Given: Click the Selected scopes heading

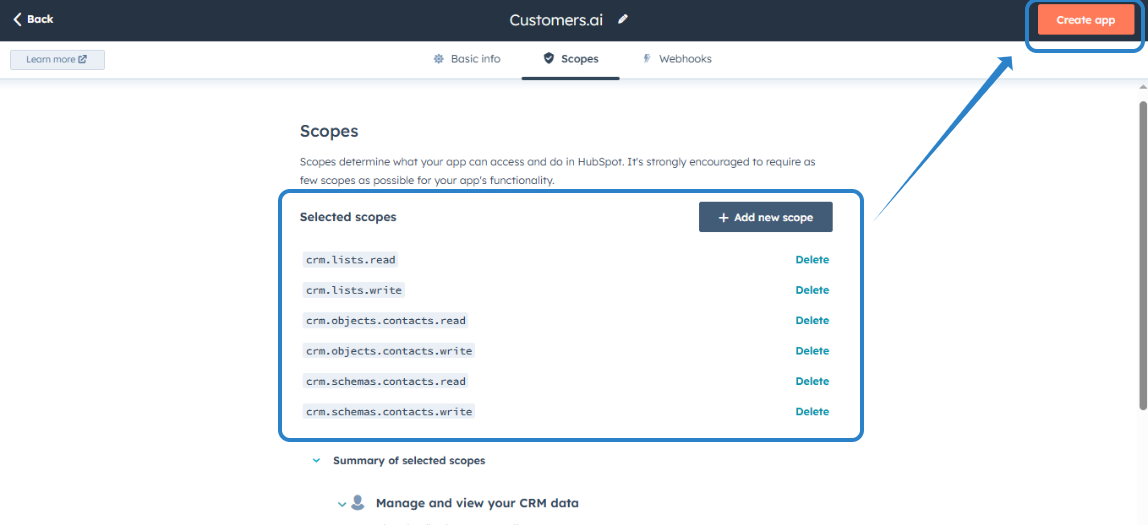Looking at the screenshot, I should click(x=348, y=217).
